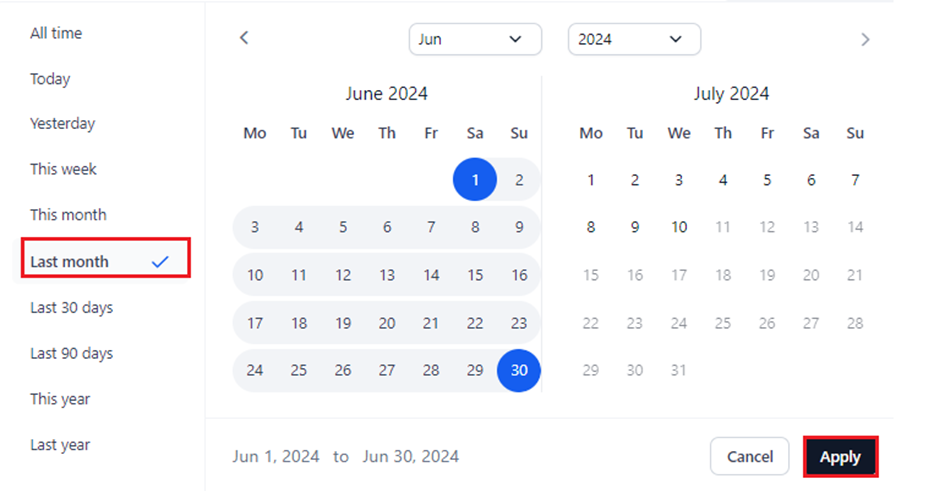Click June 30 end date

[x=519, y=370]
